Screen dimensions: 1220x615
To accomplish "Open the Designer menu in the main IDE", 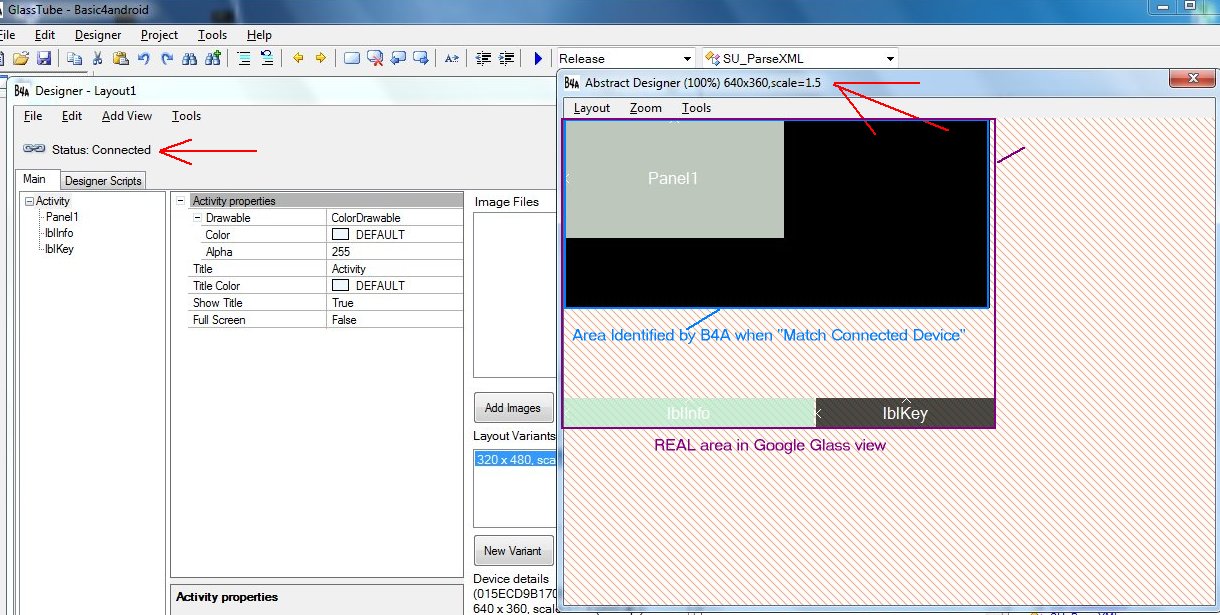I will point(98,35).
